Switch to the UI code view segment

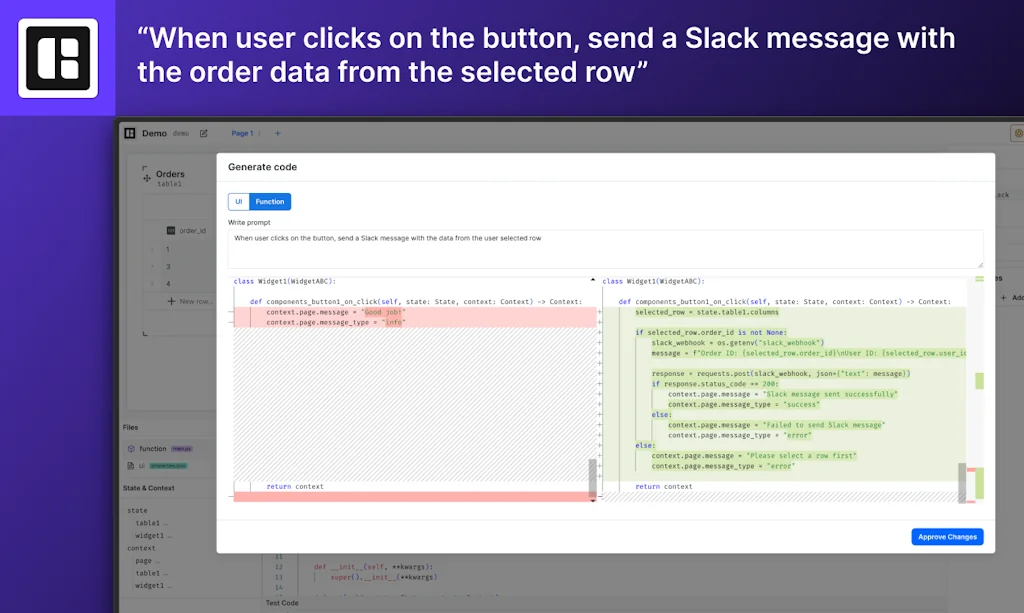238,201
